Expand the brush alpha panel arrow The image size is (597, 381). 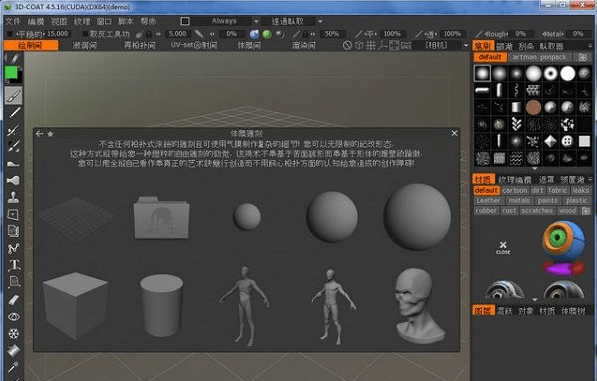pos(535,168)
